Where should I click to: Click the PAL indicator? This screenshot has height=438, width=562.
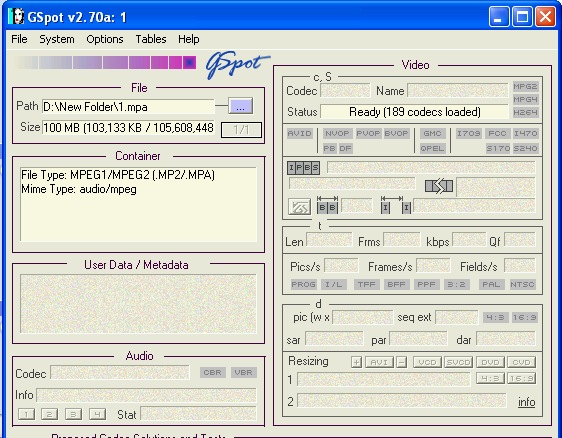click(x=491, y=285)
